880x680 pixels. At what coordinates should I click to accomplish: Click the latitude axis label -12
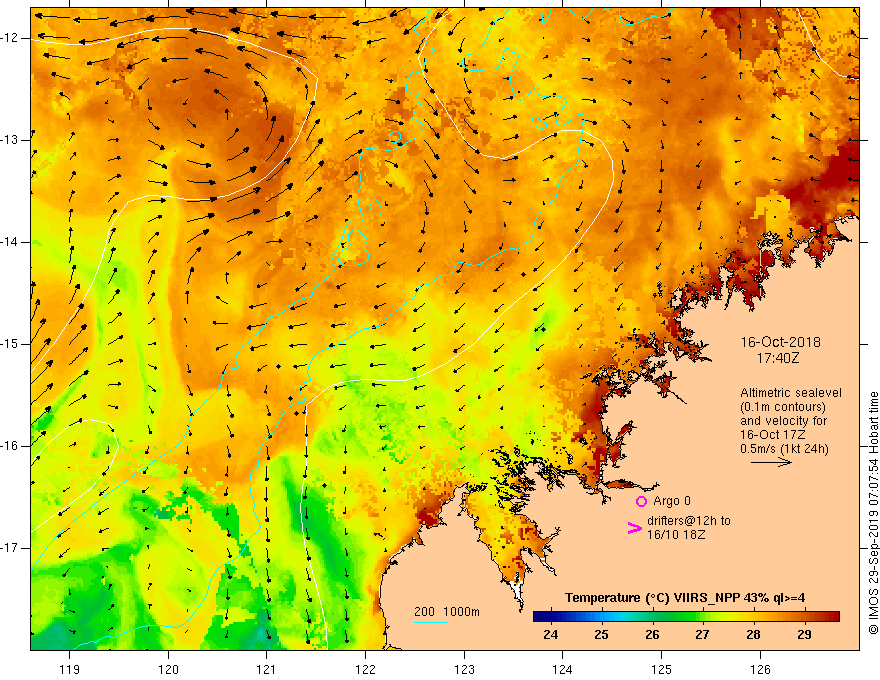point(10,38)
